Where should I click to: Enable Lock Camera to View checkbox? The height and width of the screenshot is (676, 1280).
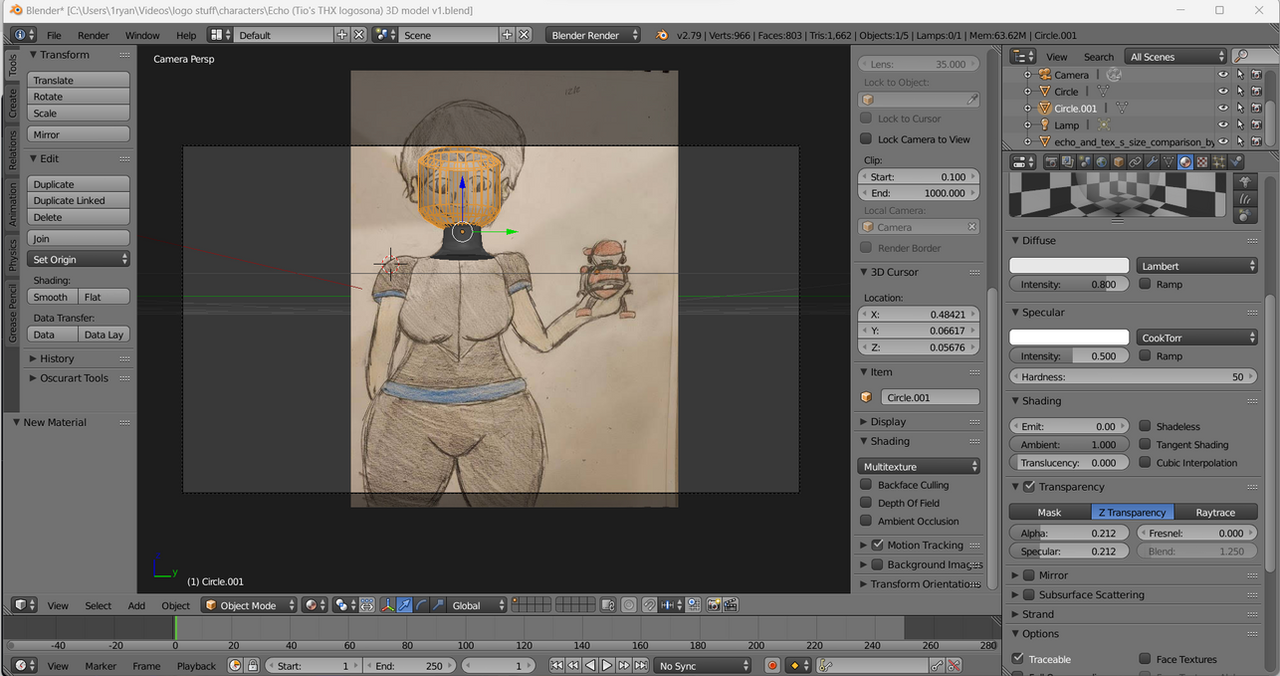[866, 139]
